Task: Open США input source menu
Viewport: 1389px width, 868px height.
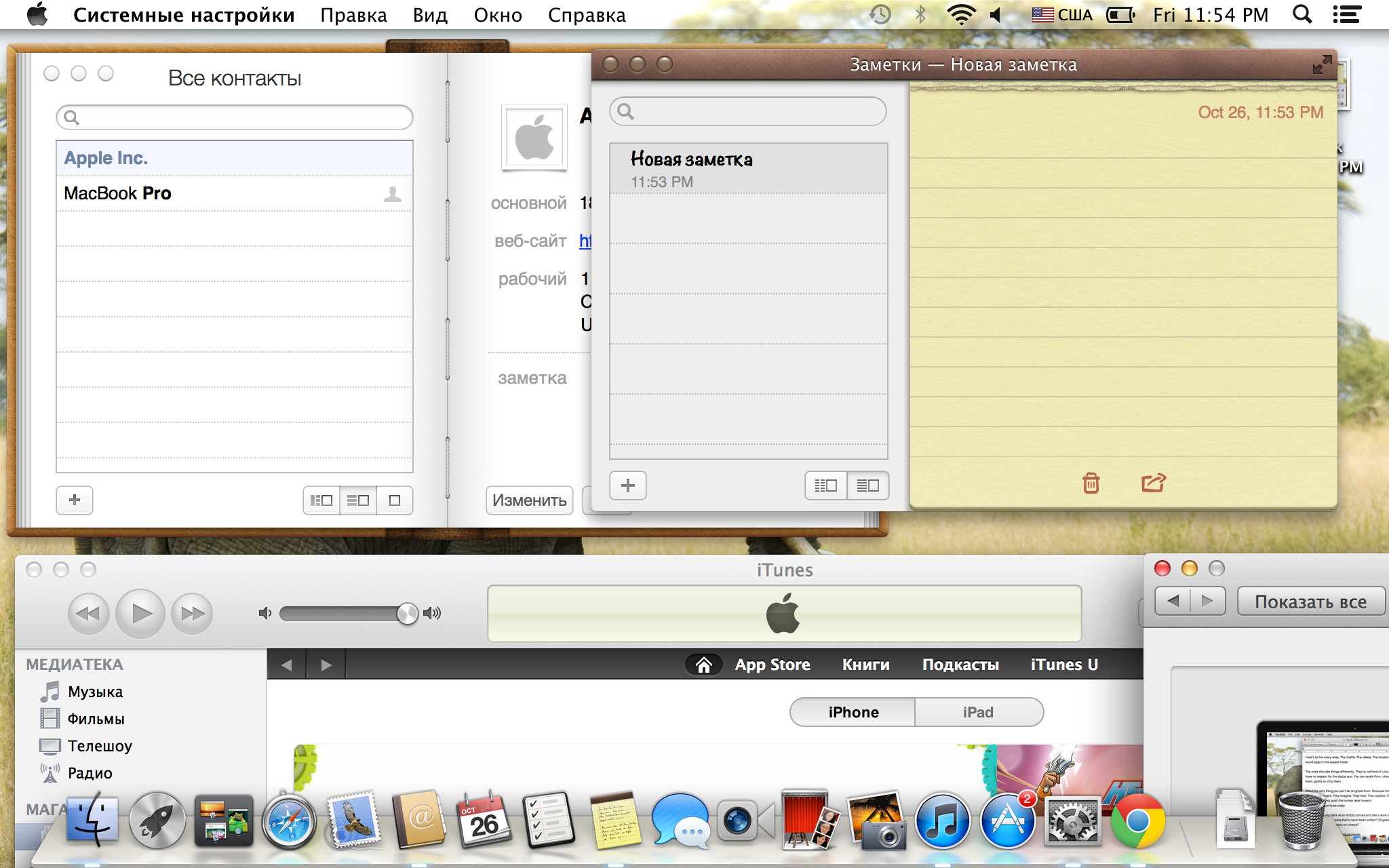Action: pyautogui.click(x=1062, y=14)
